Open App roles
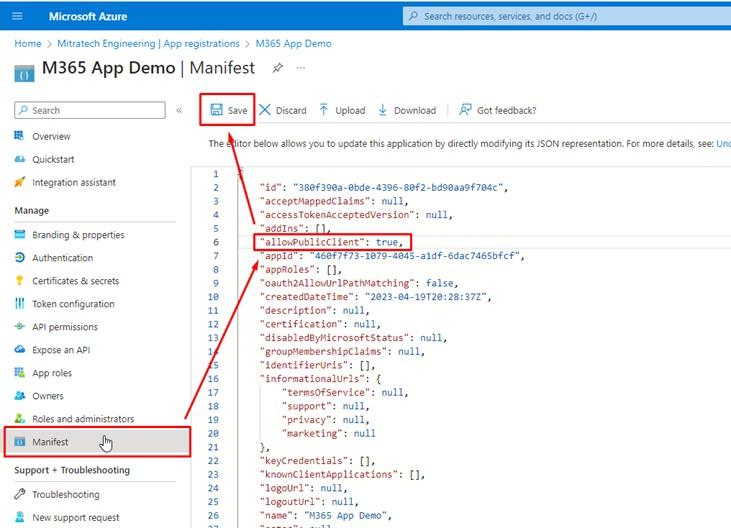 point(52,373)
